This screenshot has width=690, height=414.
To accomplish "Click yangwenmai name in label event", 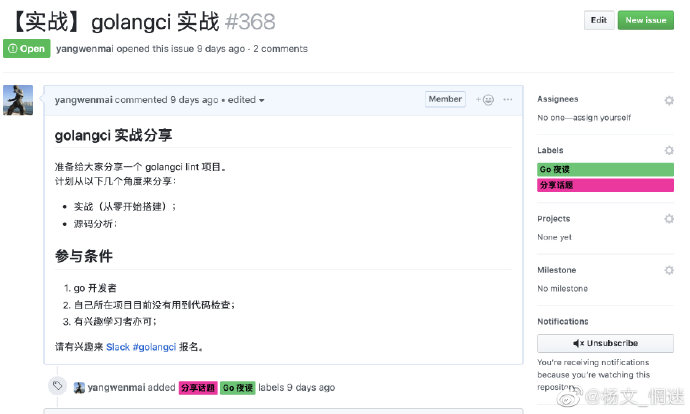I will [116, 388].
